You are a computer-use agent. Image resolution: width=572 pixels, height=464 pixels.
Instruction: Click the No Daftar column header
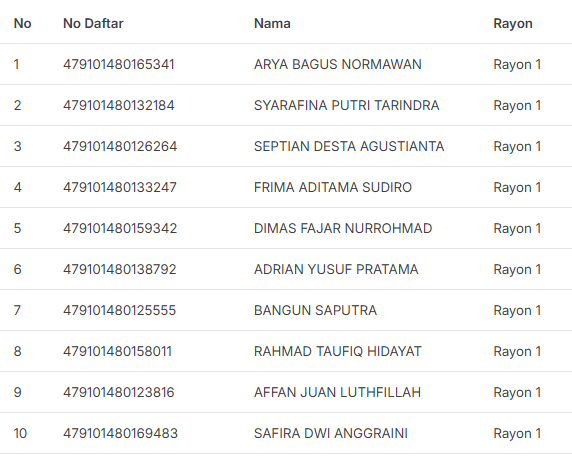[93, 23]
